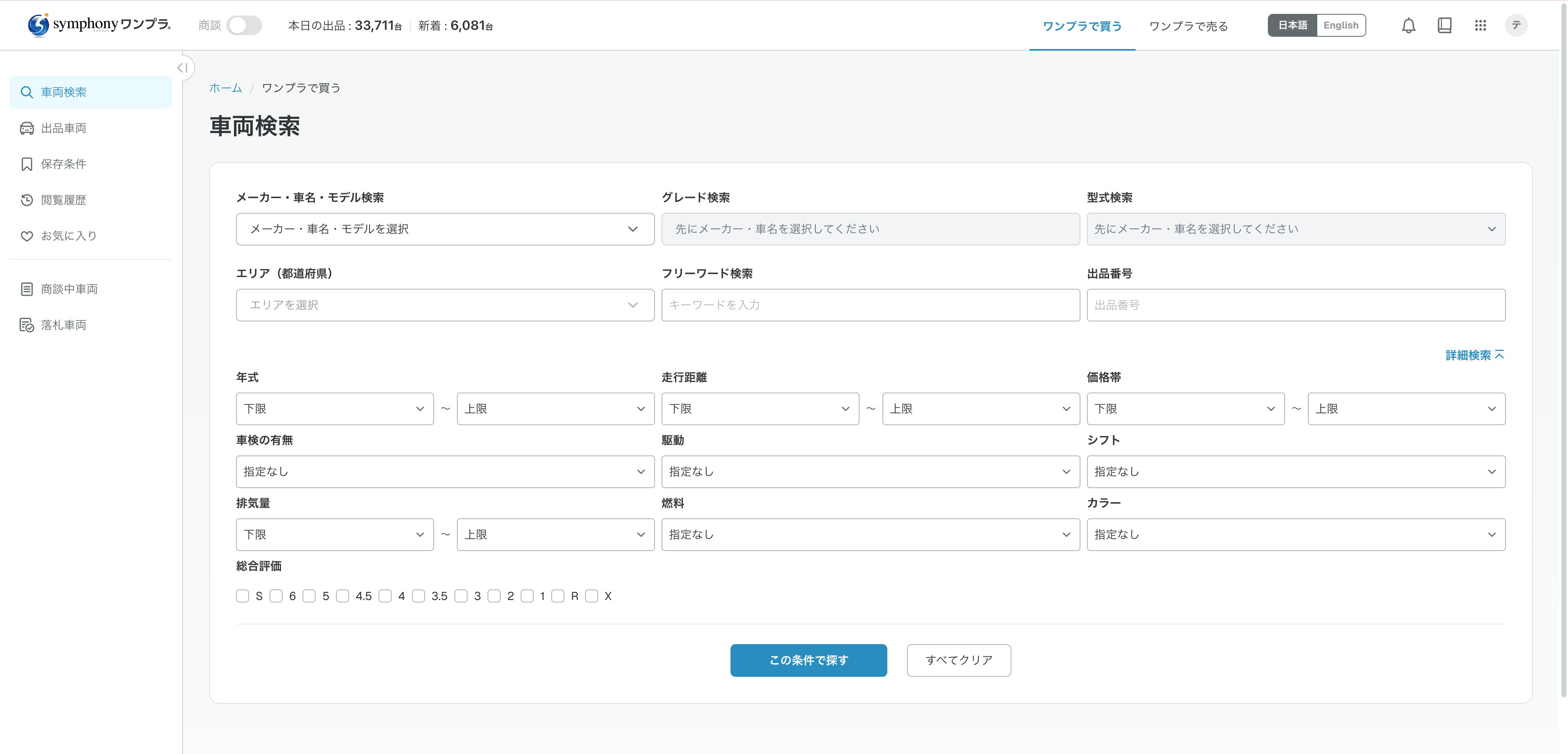The height and width of the screenshot is (754, 1568).
Task: Check the R rating checkbox
Action: click(557, 596)
